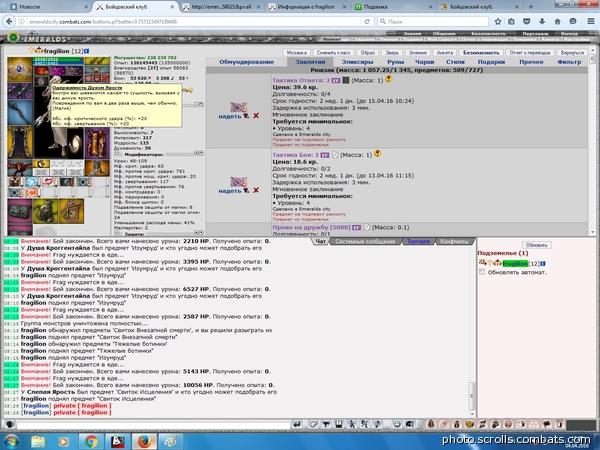600x450 pixels.
Task: Switch to the Подземка browser tab
Action: pos(394,7)
